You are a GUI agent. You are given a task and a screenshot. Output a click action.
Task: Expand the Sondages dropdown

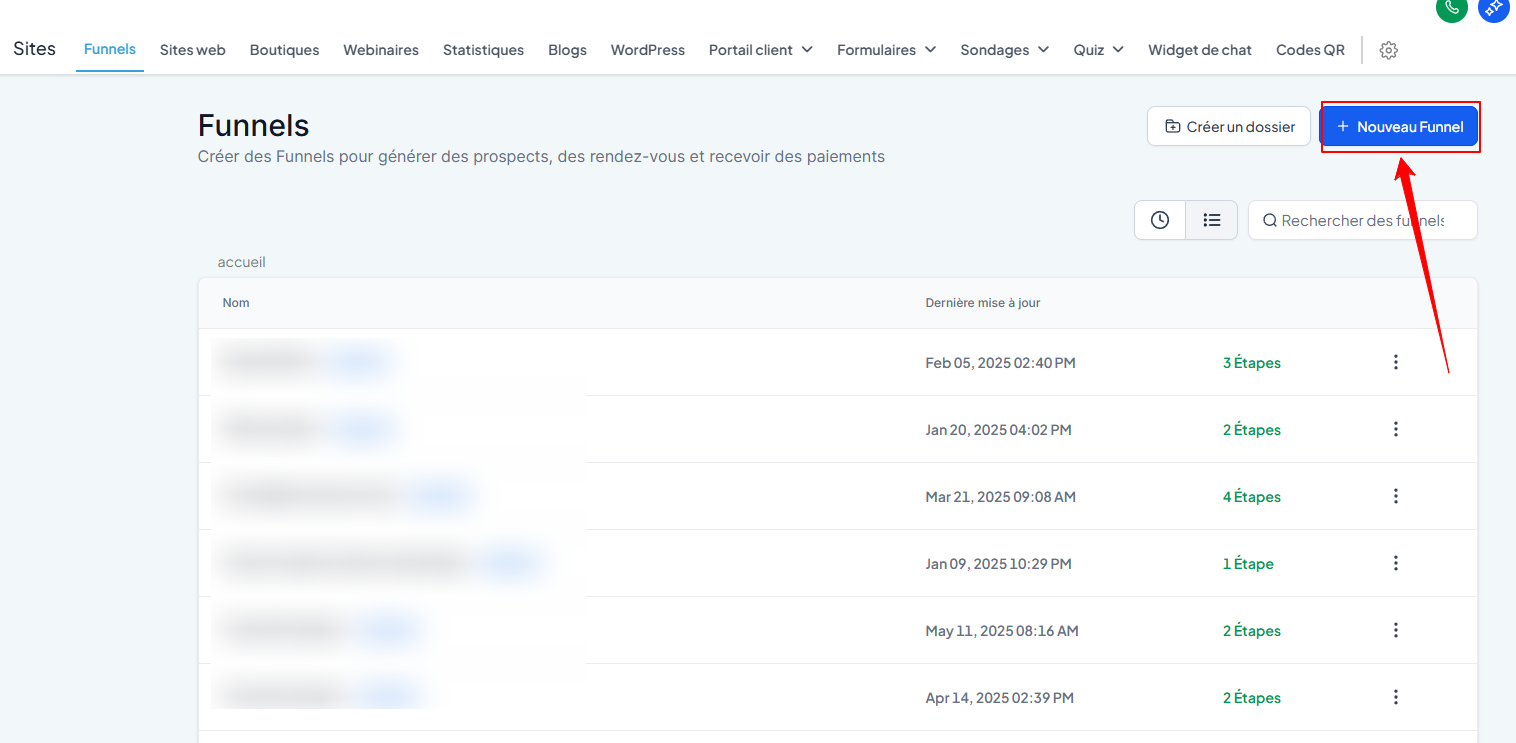1004,50
